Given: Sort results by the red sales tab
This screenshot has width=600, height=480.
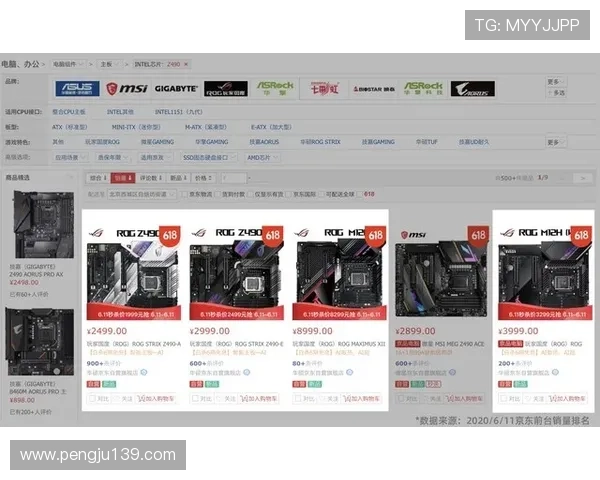Looking at the screenshot, I should (x=123, y=178).
